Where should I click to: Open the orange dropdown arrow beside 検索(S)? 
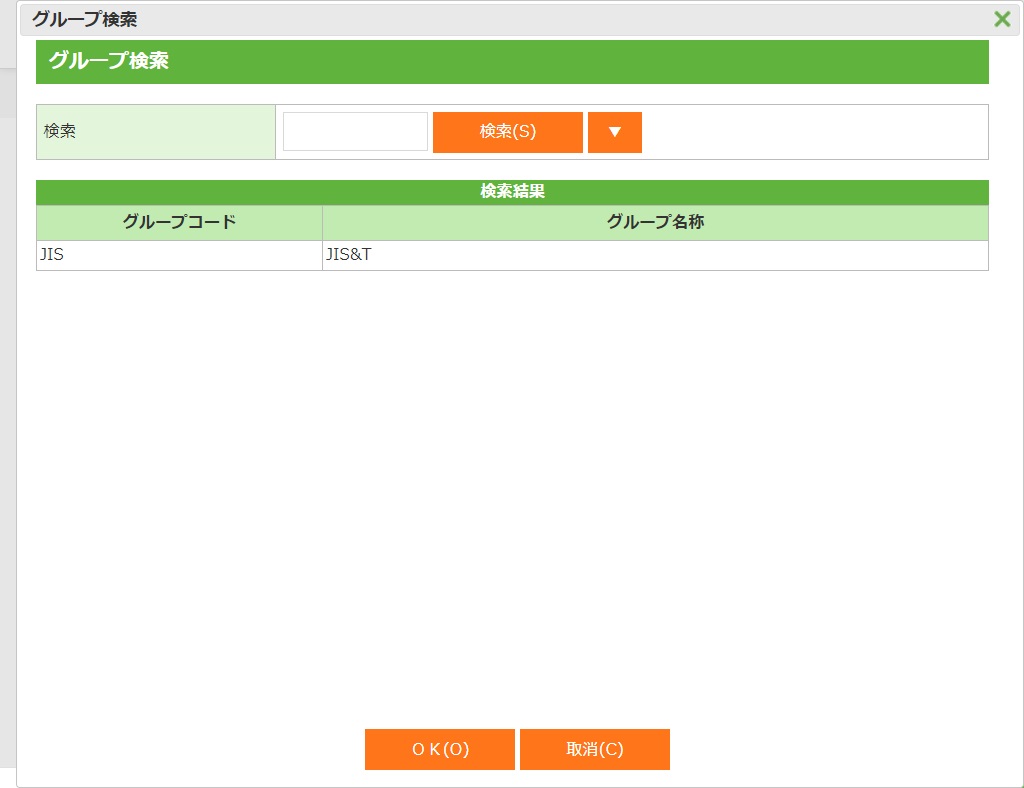click(615, 132)
